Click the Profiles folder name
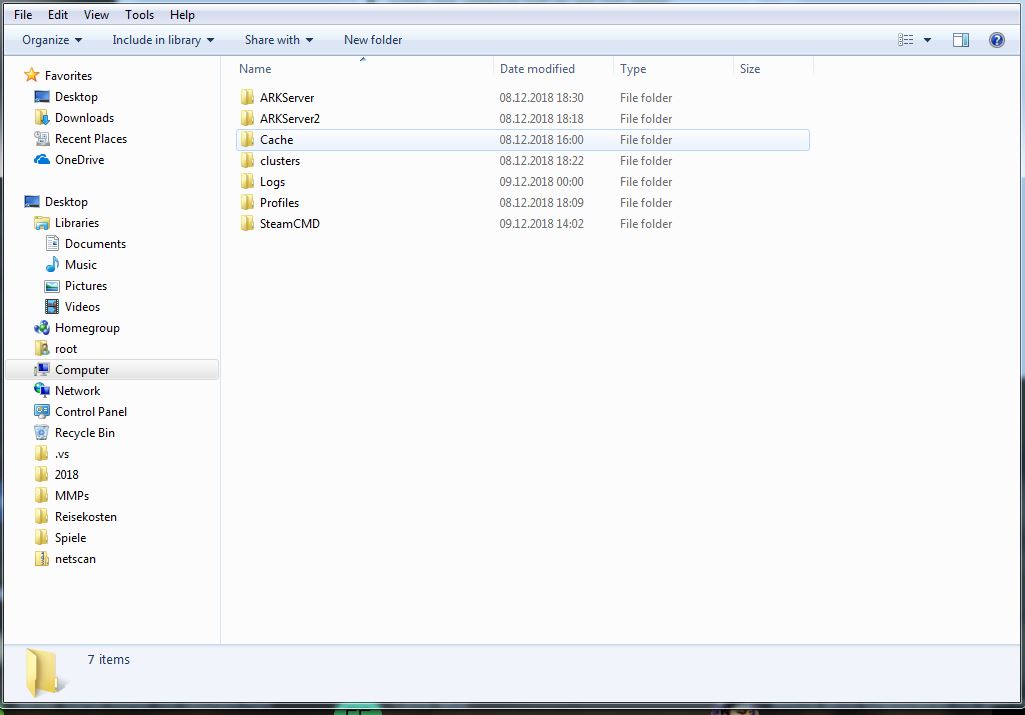 (x=279, y=203)
